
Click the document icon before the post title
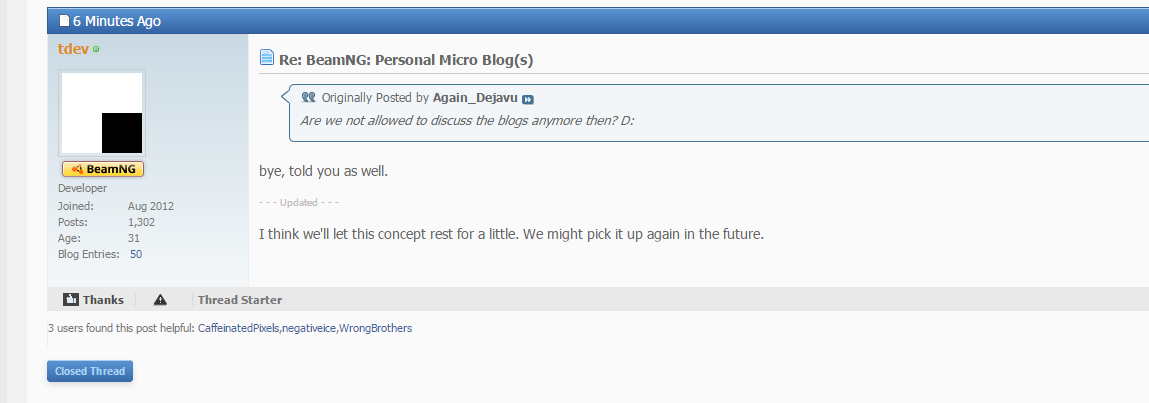click(267, 58)
